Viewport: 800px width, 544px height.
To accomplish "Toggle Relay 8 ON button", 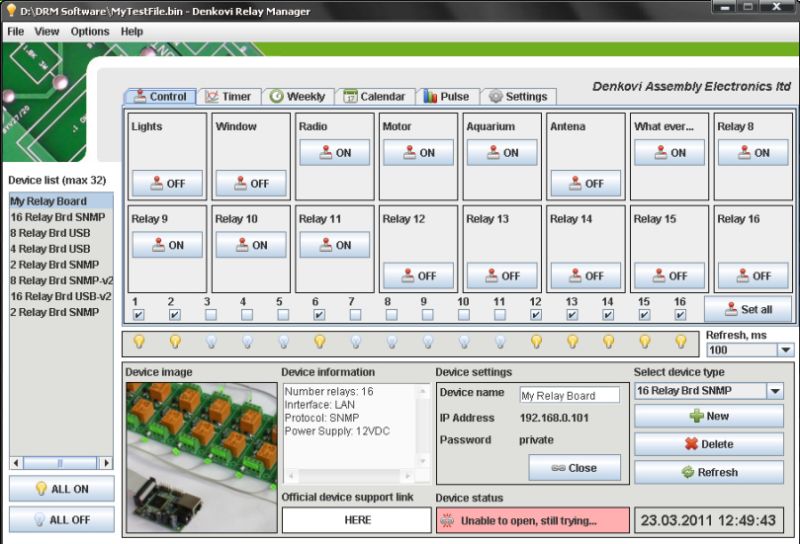I will 753,153.
